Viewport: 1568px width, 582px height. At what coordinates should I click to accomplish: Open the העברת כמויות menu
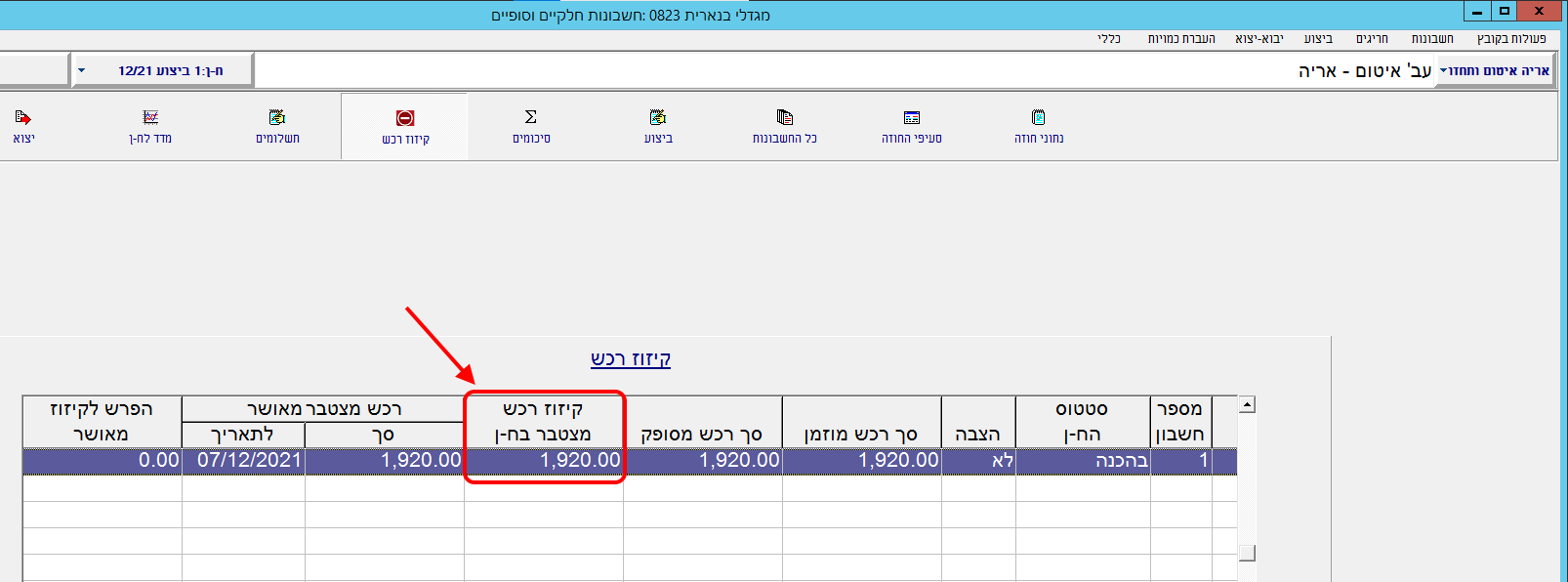pyautogui.click(x=1181, y=38)
